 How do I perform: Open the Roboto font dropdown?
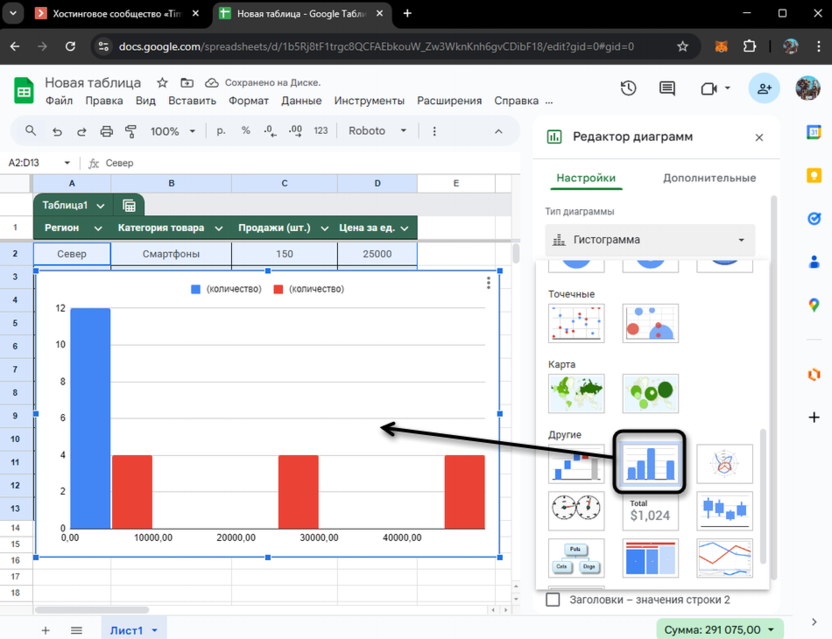(x=377, y=131)
